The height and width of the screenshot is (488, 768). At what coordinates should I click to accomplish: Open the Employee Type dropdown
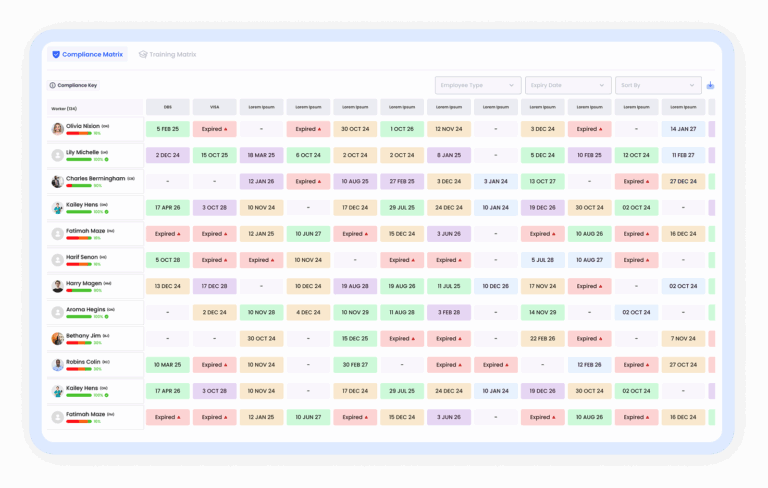point(478,86)
